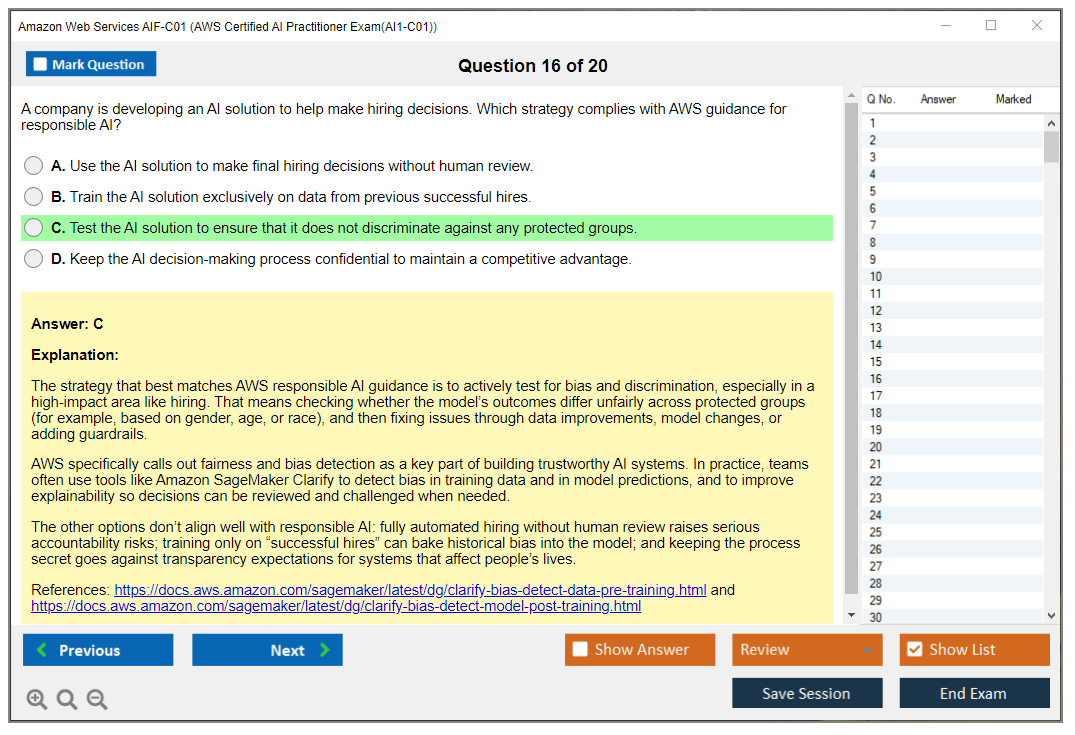Select the zoom-out magnifier icon
This screenshot has width=1075, height=735.
(x=97, y=699)
